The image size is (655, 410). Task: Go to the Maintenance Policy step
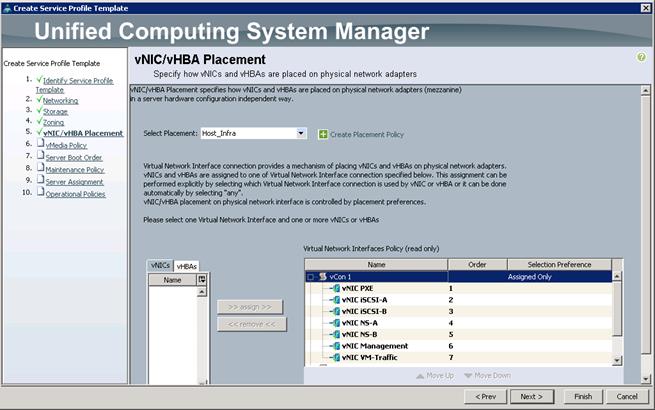[x=75, y=170]
